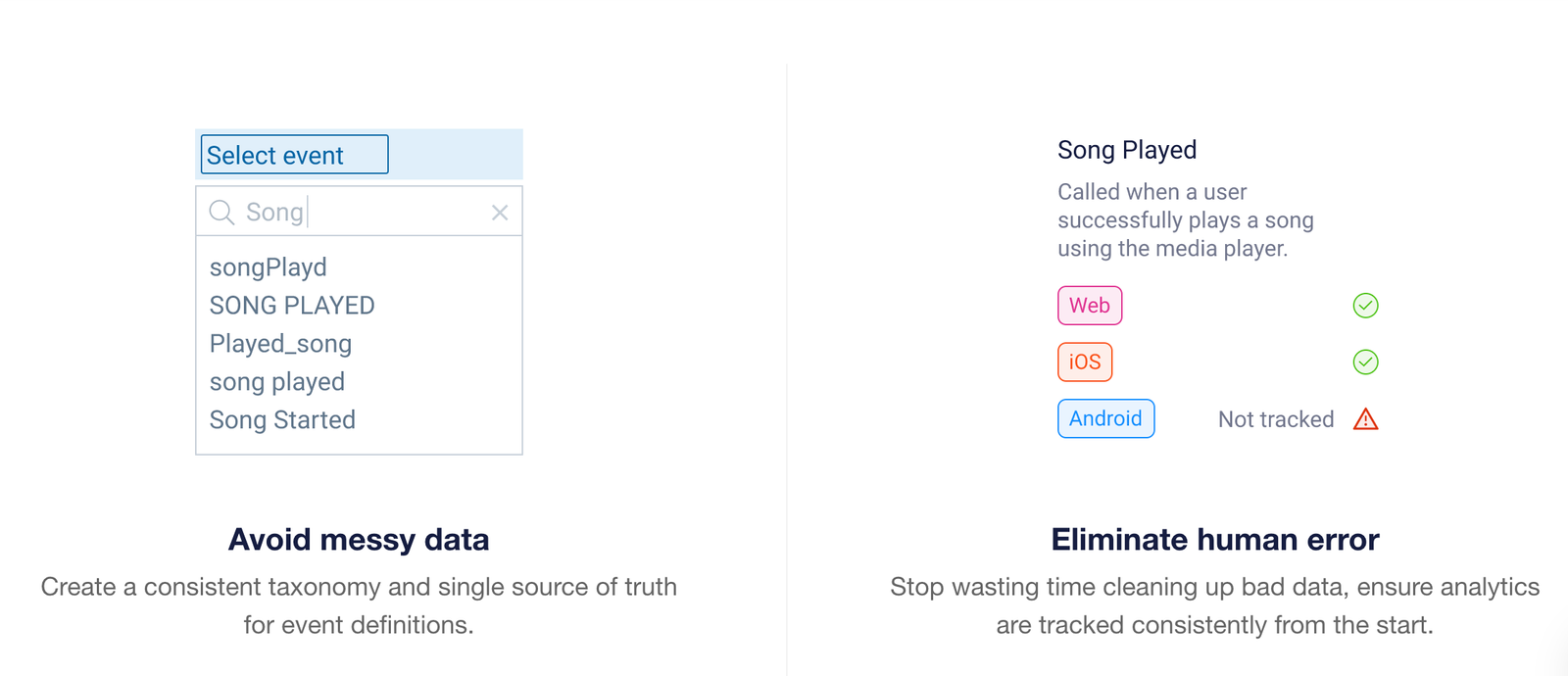Click the magnifying glass search icon

pyautogui.click(x=222, y=213)
